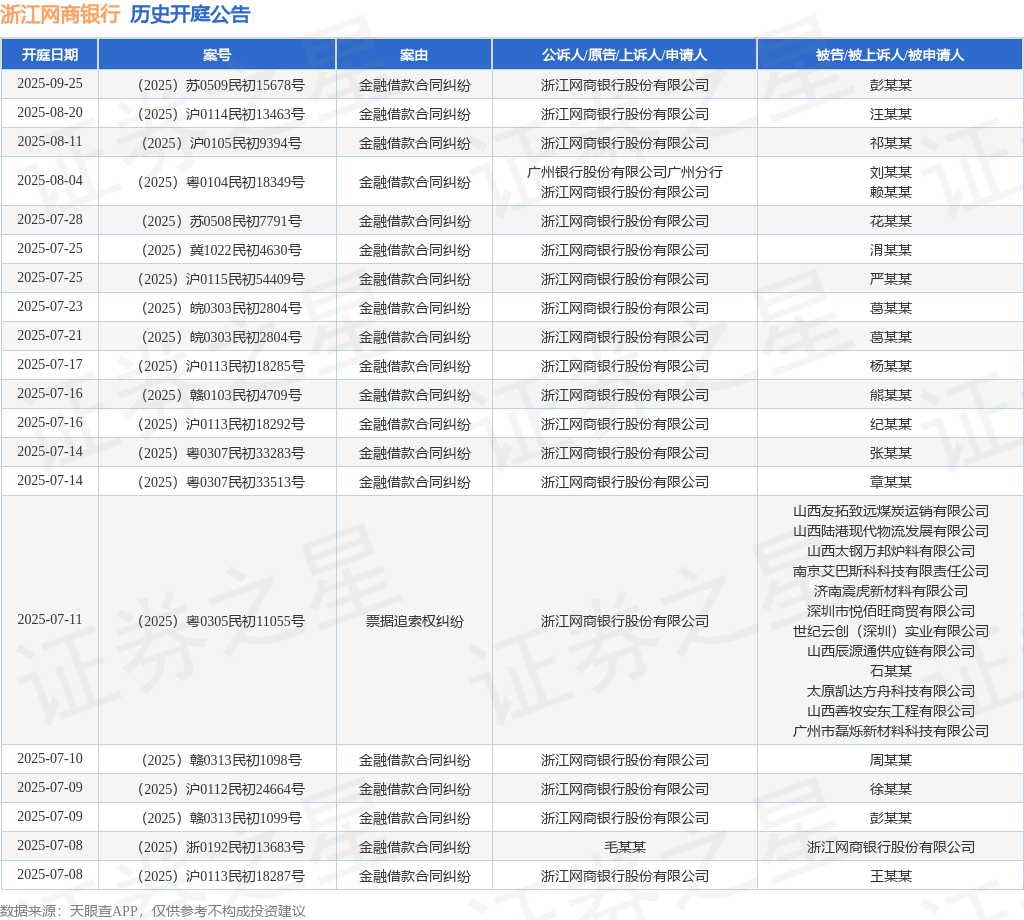Select the 案号 column header
This screenshot has width=1024, height=920.
click(217, 55)
